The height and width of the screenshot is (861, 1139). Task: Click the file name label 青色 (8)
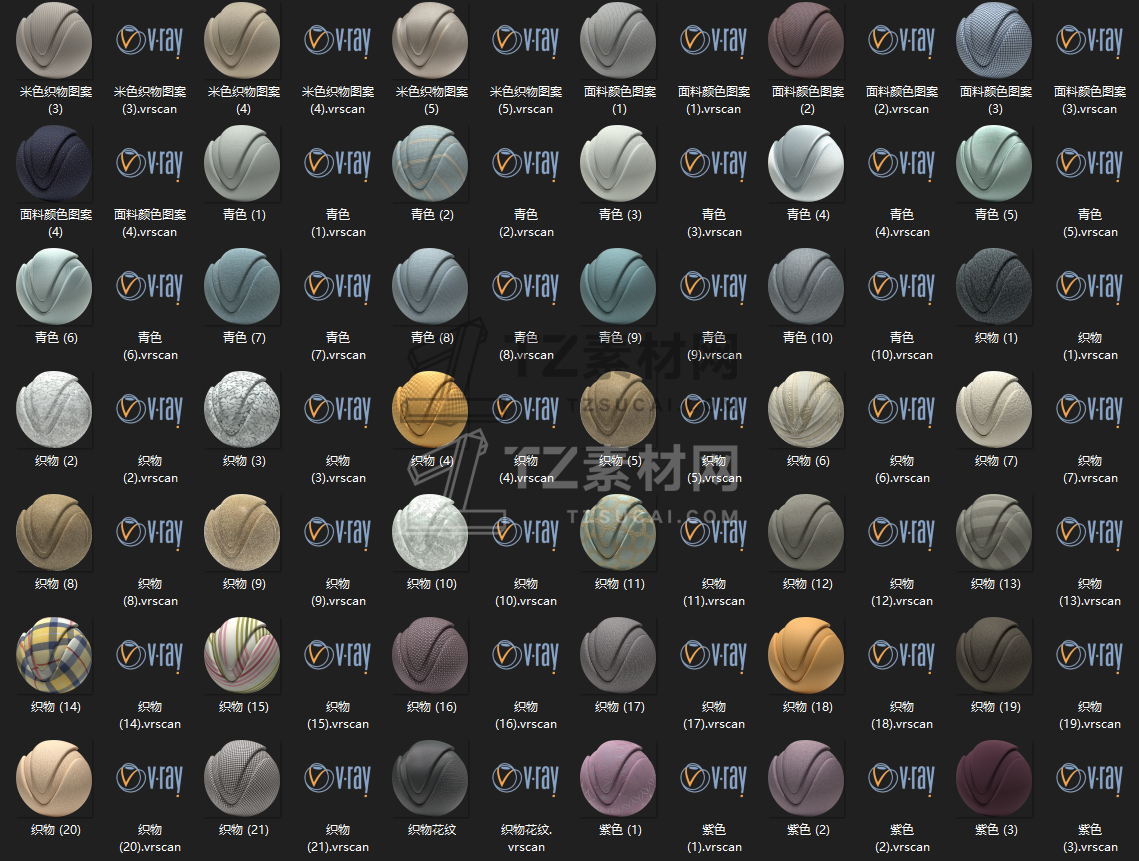(x=432, y=337)
